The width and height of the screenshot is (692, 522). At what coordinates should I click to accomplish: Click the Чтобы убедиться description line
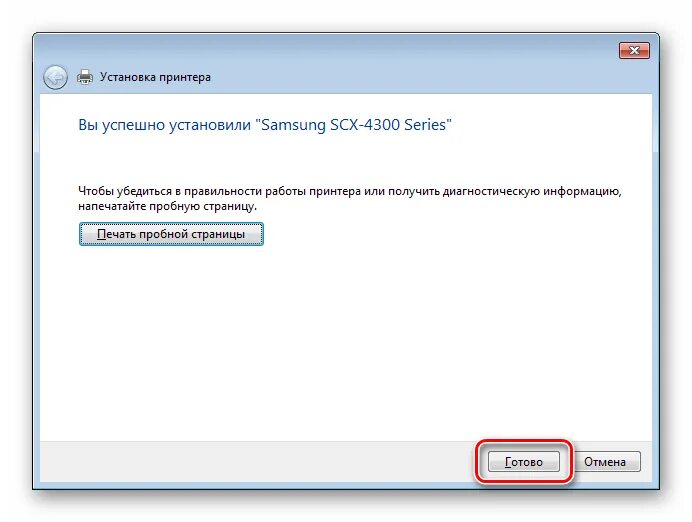pos(350,191)
